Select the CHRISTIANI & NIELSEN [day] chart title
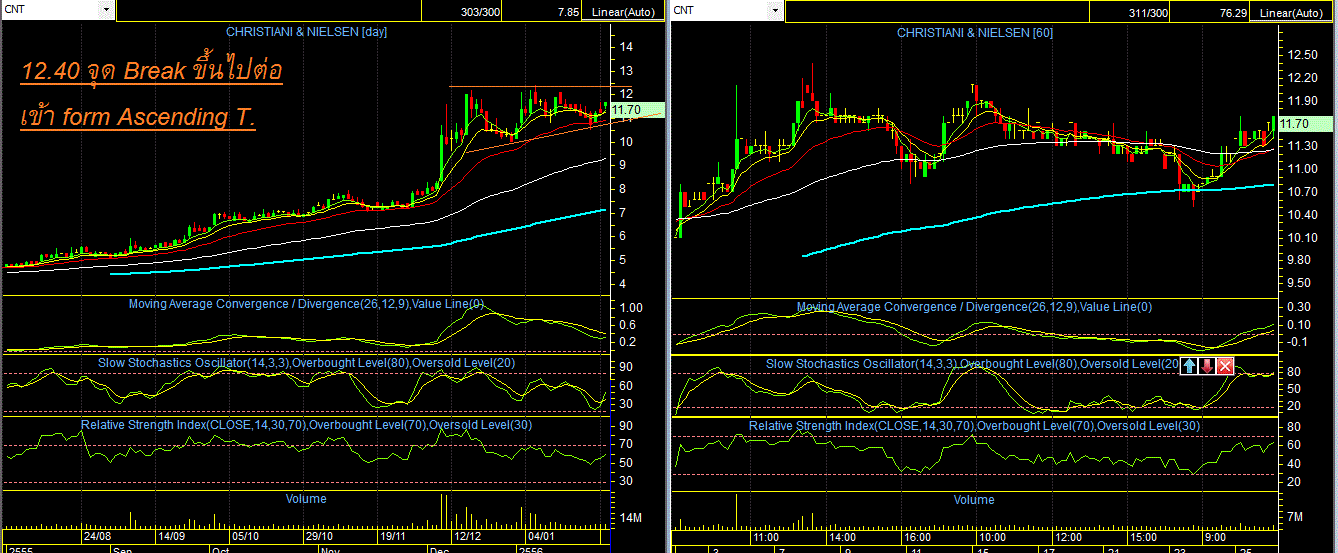This screenshot has width=1338, height=553. (306, 32)
